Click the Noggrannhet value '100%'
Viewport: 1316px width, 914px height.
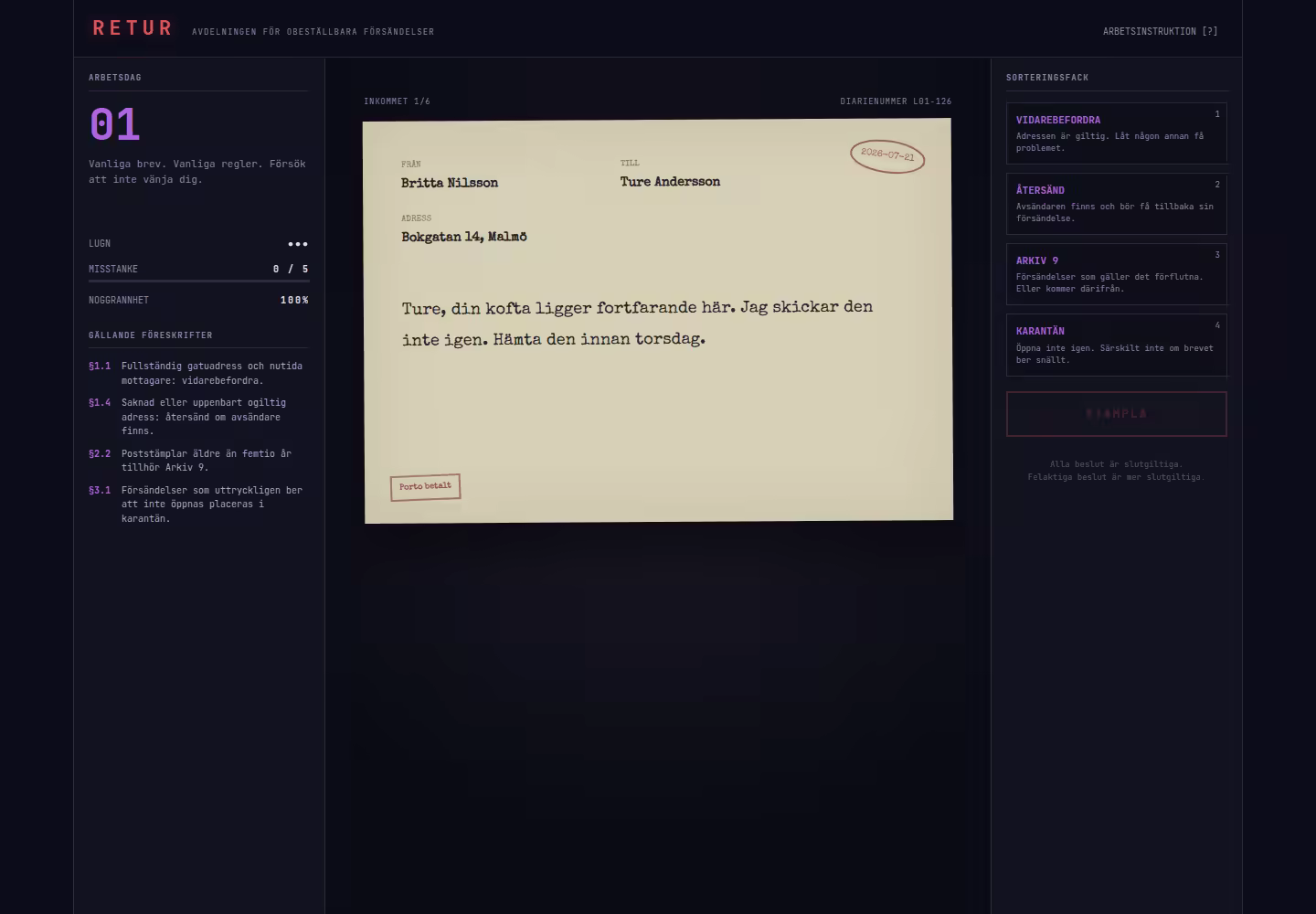[x=294, y=301]
